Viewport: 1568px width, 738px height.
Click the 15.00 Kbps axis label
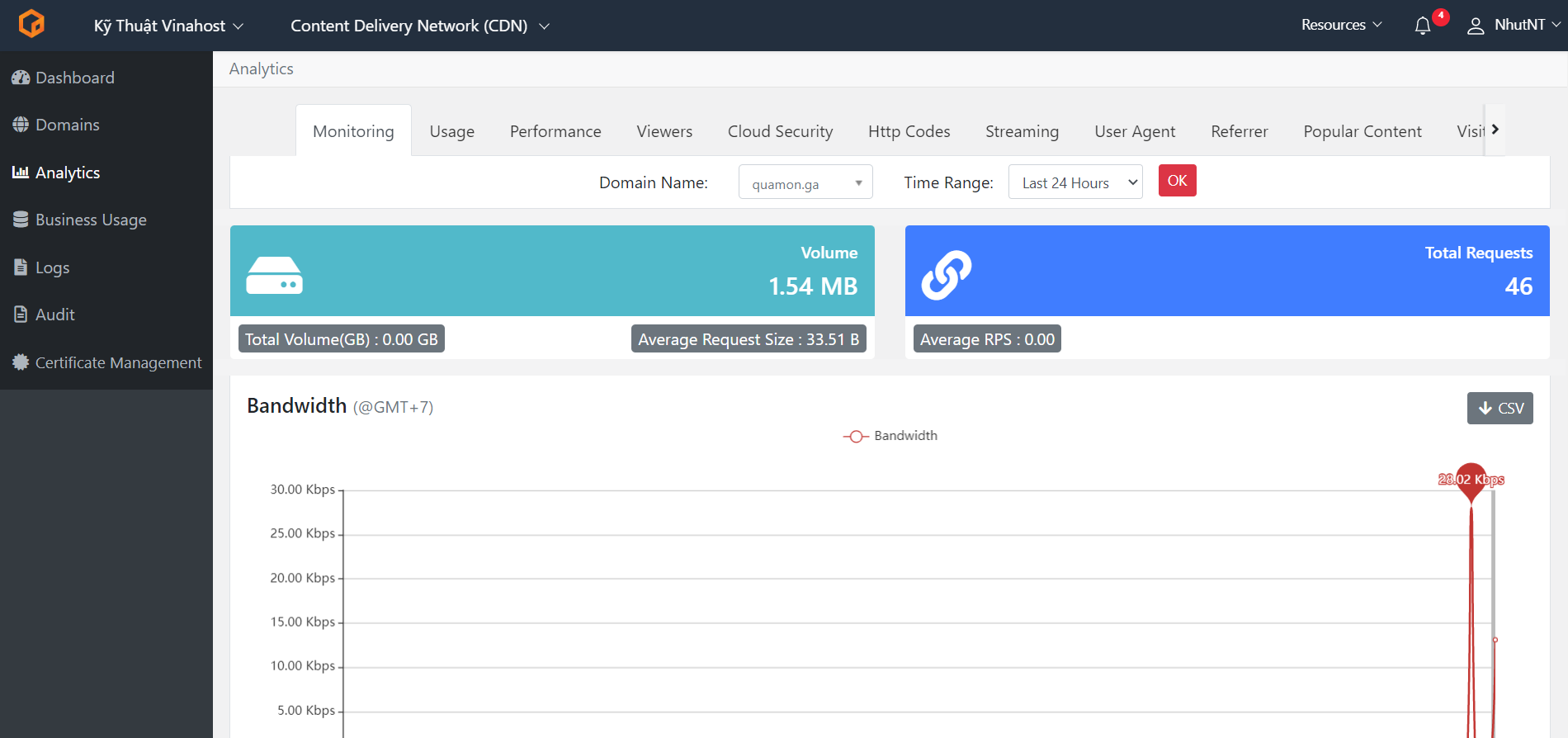[302, 622]
